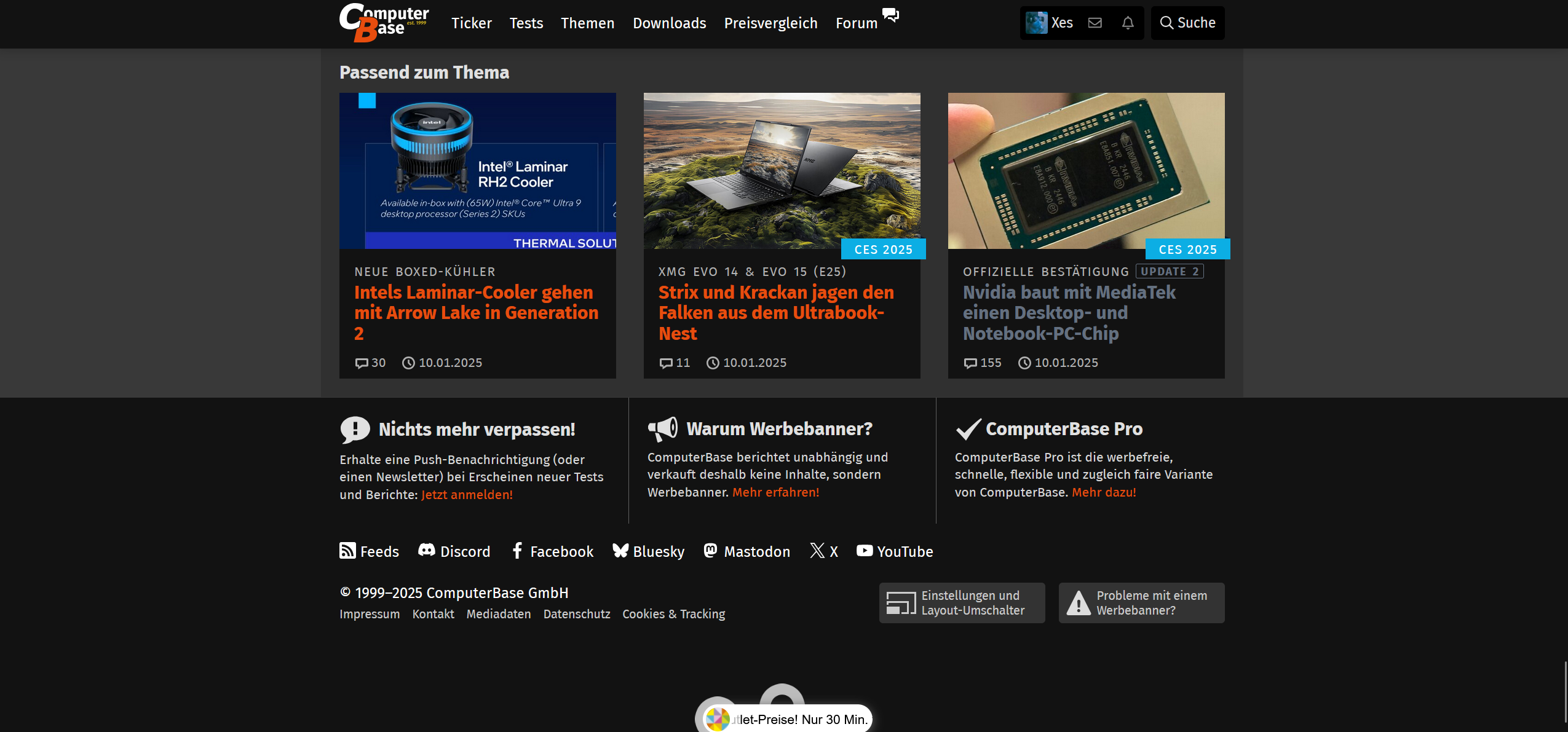Click Jetzt anmelden! link

click(467, 495)
